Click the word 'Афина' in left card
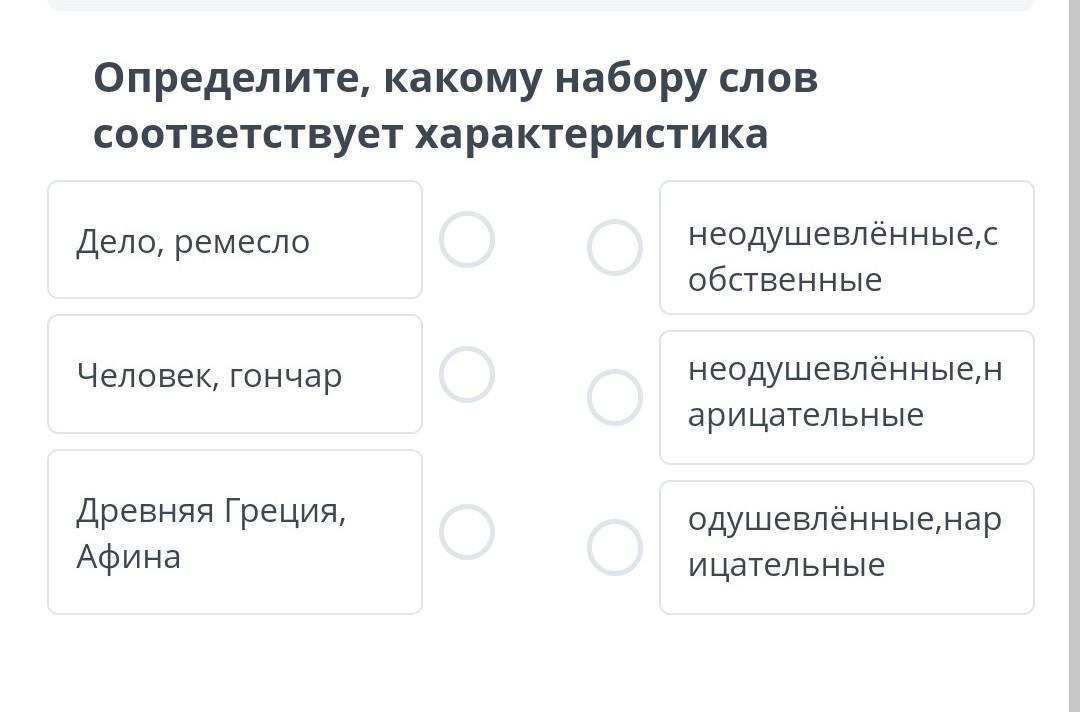 [x=128, y=557]
